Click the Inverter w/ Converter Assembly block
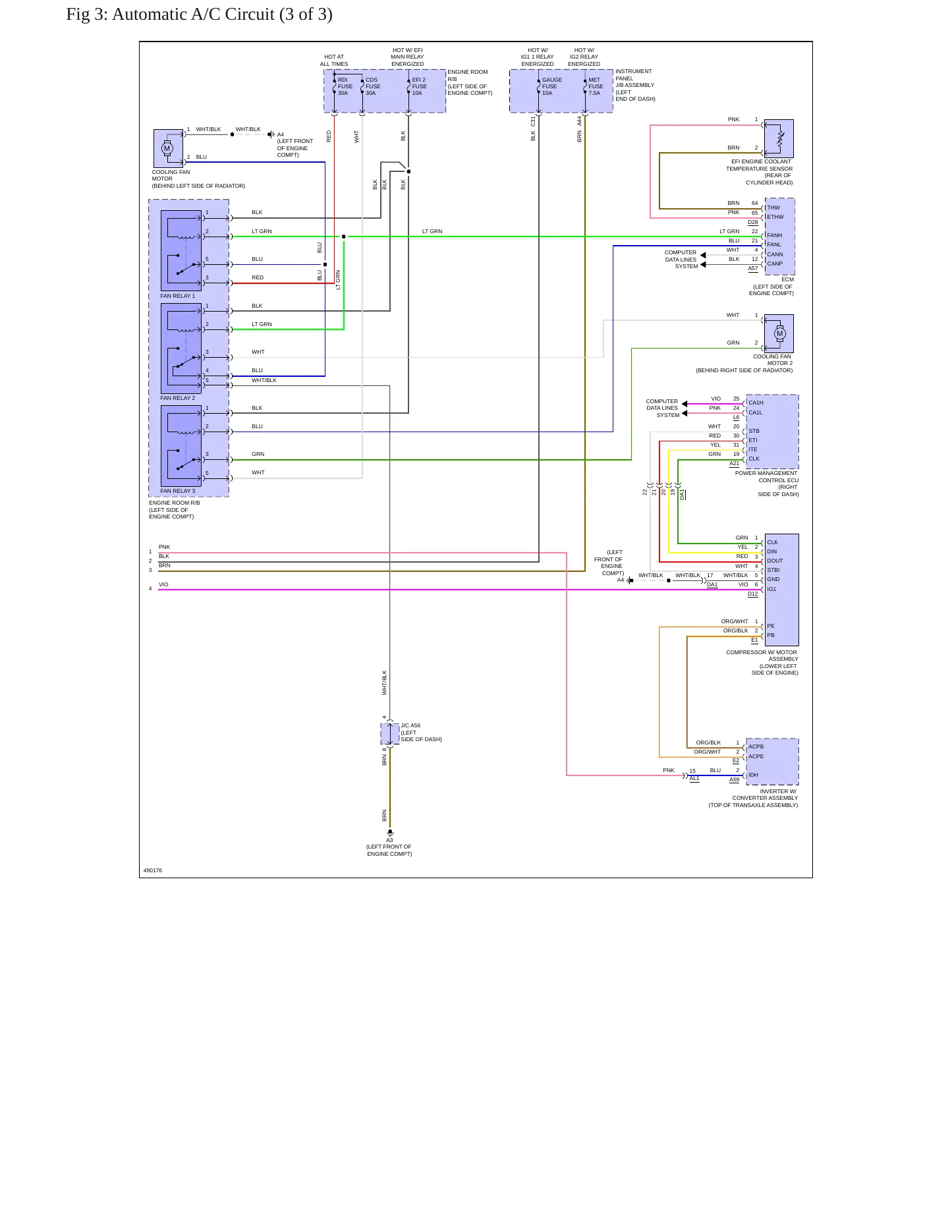Viewport: 952px width, 1232px height. point(772,762)
